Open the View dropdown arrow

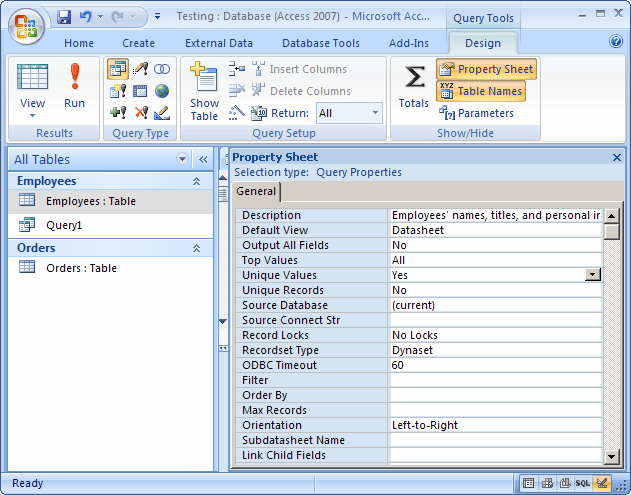click(33, 116)
